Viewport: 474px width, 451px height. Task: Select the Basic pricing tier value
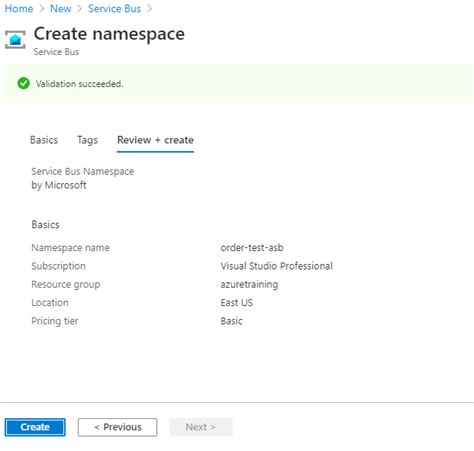point(231,321)
